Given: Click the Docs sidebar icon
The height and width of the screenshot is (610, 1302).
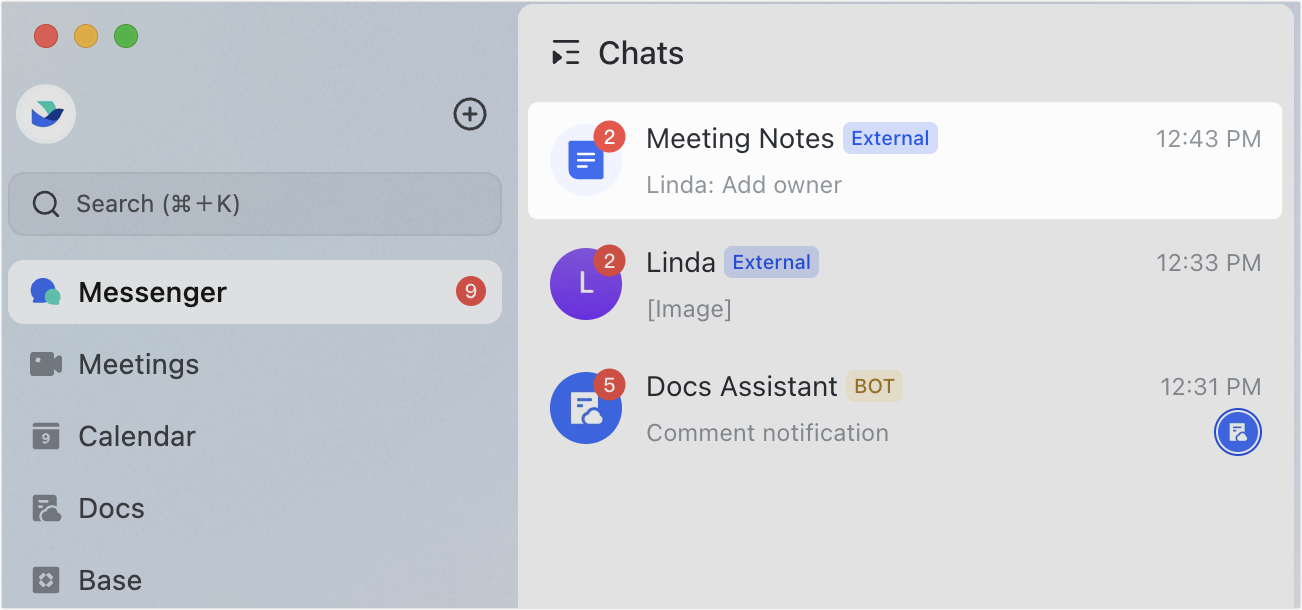Looking at the screenshot, I should pos(46,508).
